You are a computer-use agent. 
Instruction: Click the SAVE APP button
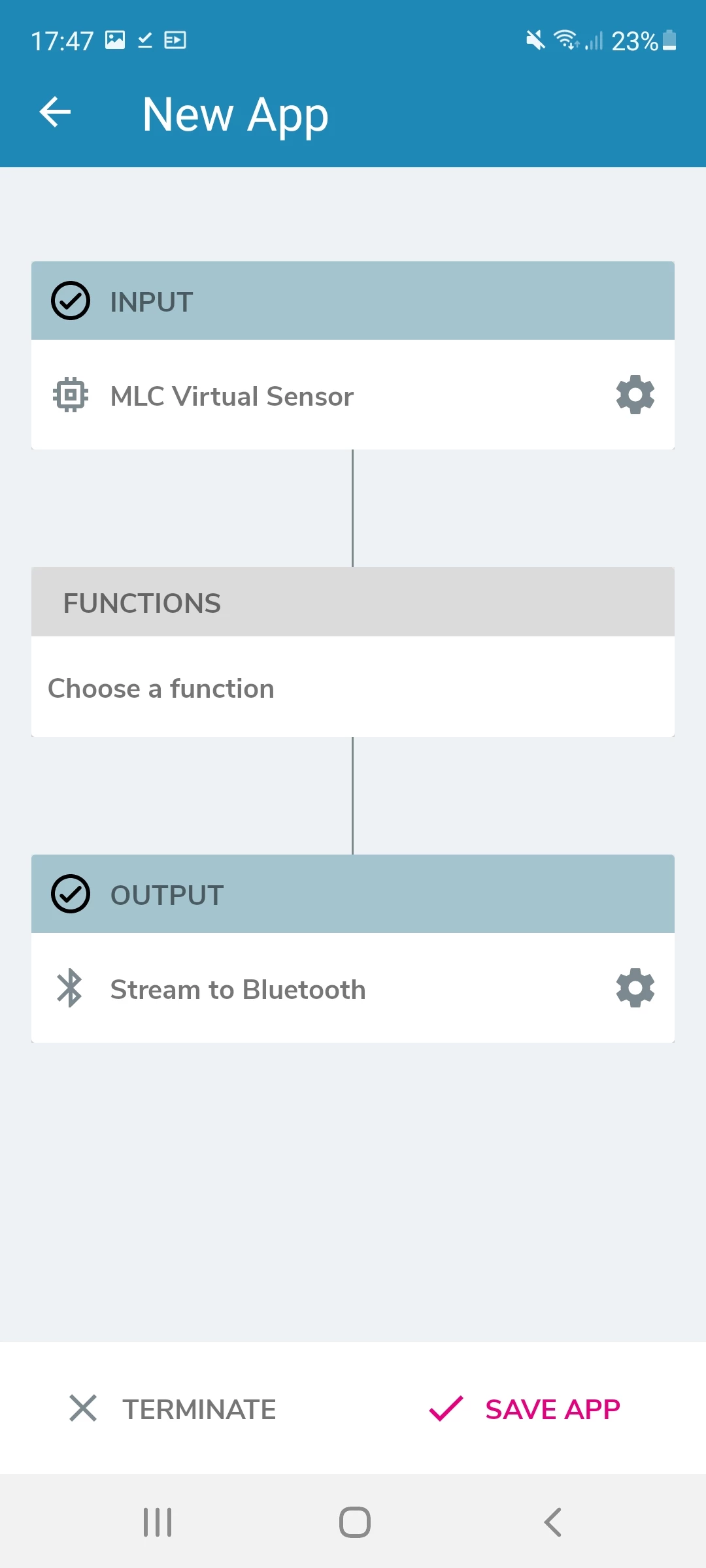click(524, 1409)
